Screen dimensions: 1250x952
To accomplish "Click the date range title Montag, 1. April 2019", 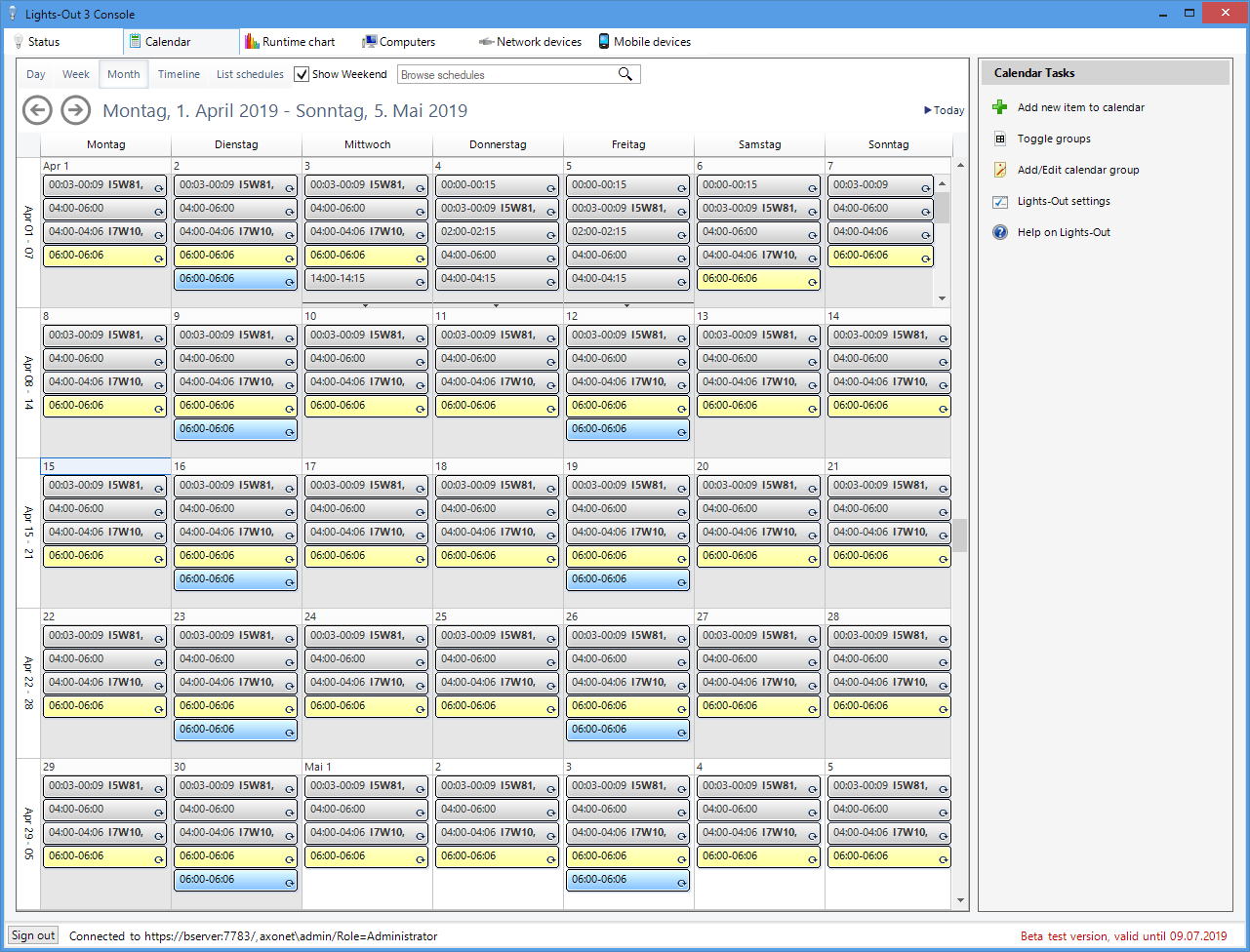I will pyautogui.click(x=285, y=111).
